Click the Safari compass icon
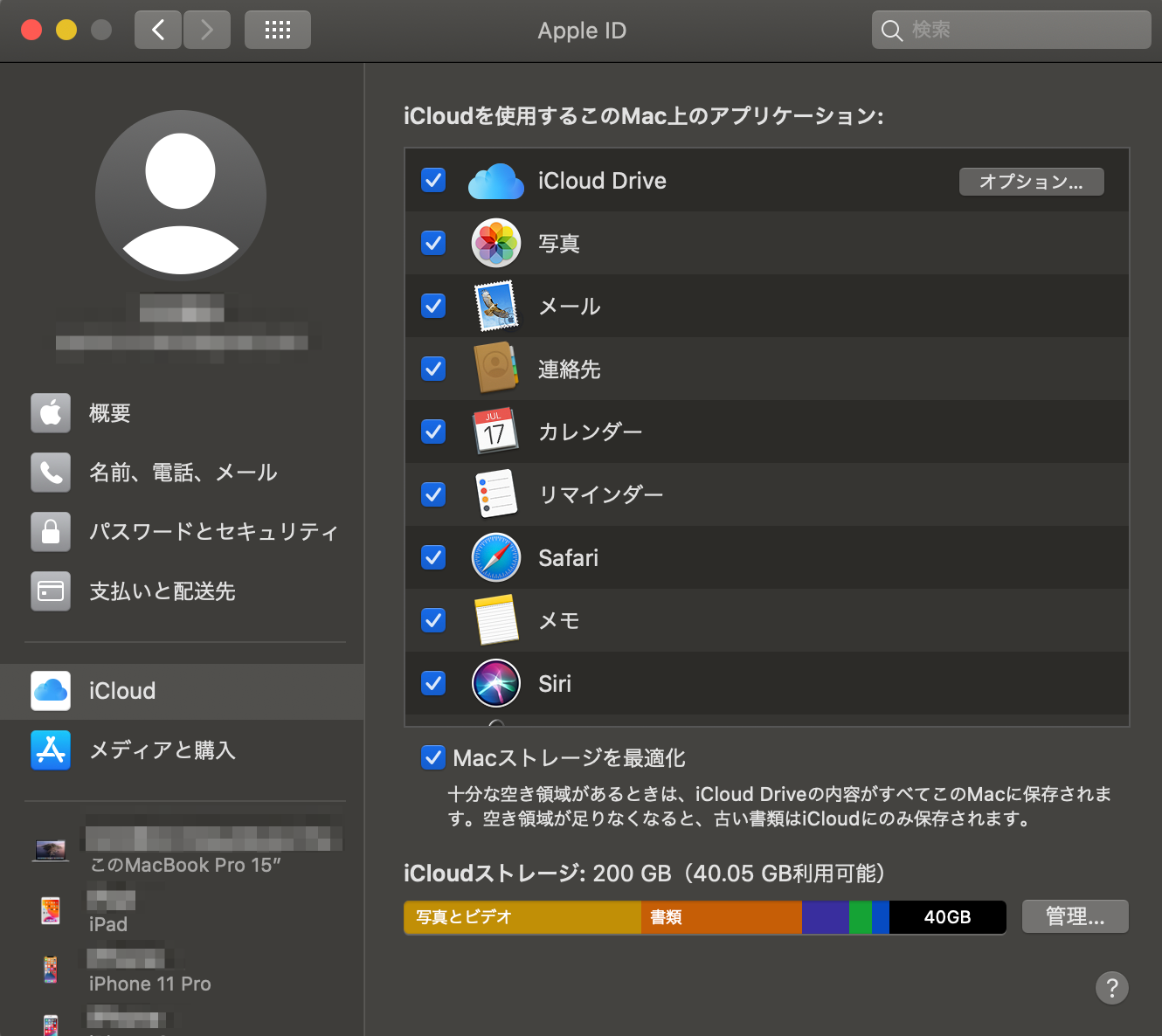The image size is (1162, 1036). (495, 557)
